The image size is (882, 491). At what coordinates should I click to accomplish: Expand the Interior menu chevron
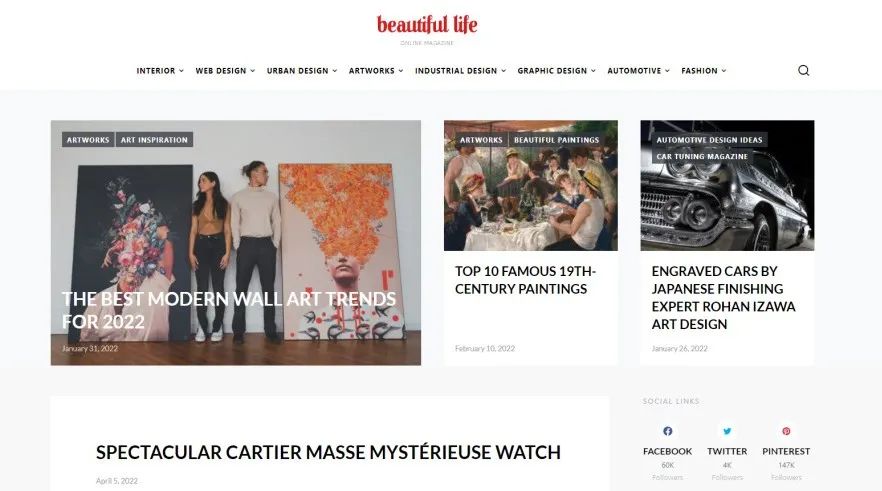point(181,71)
